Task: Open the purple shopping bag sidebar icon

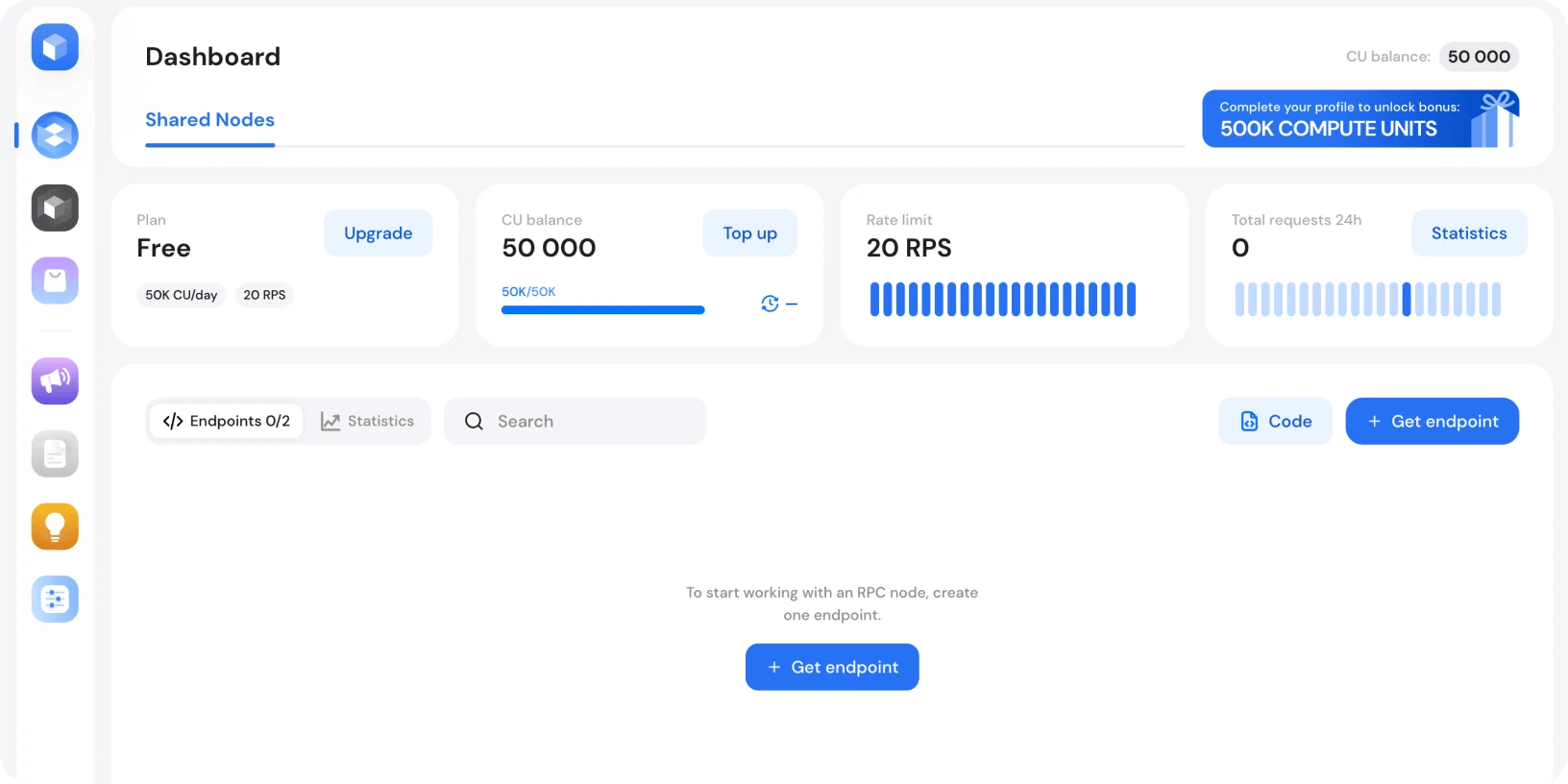Action: (x=55, y=281)
